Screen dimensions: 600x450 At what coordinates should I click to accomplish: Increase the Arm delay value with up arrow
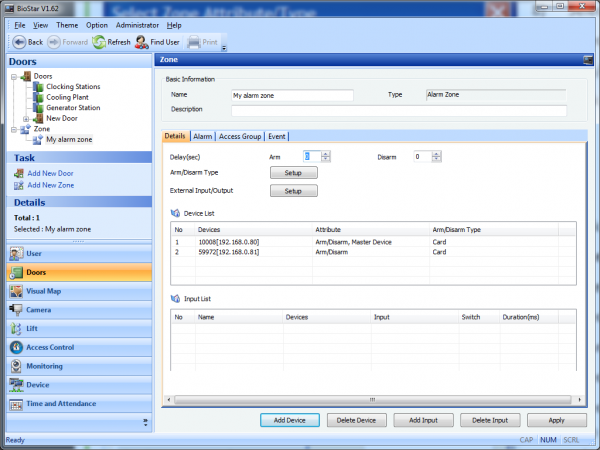[326, 153]
